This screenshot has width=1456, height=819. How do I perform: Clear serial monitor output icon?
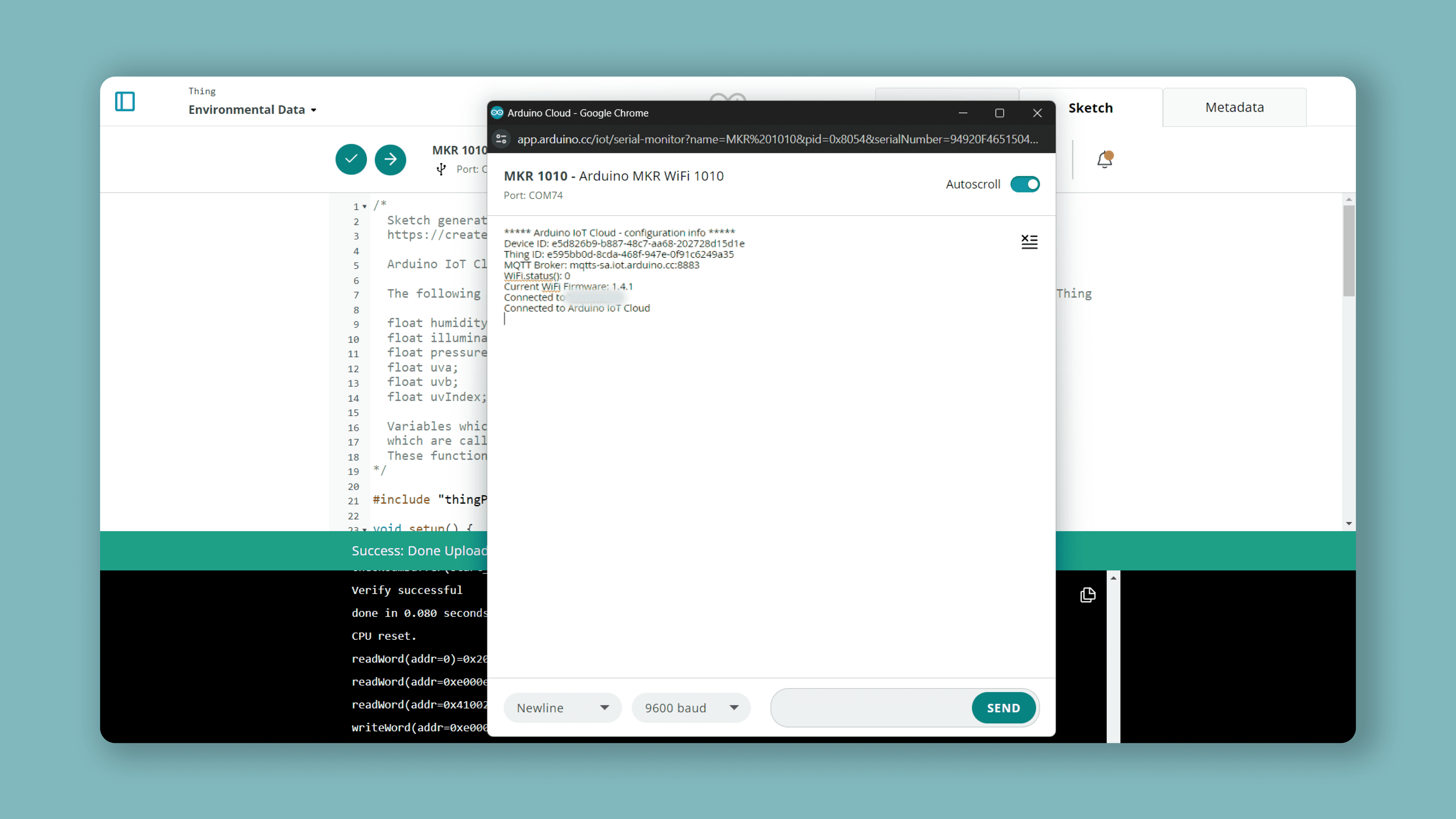[x=1029, y=242]
